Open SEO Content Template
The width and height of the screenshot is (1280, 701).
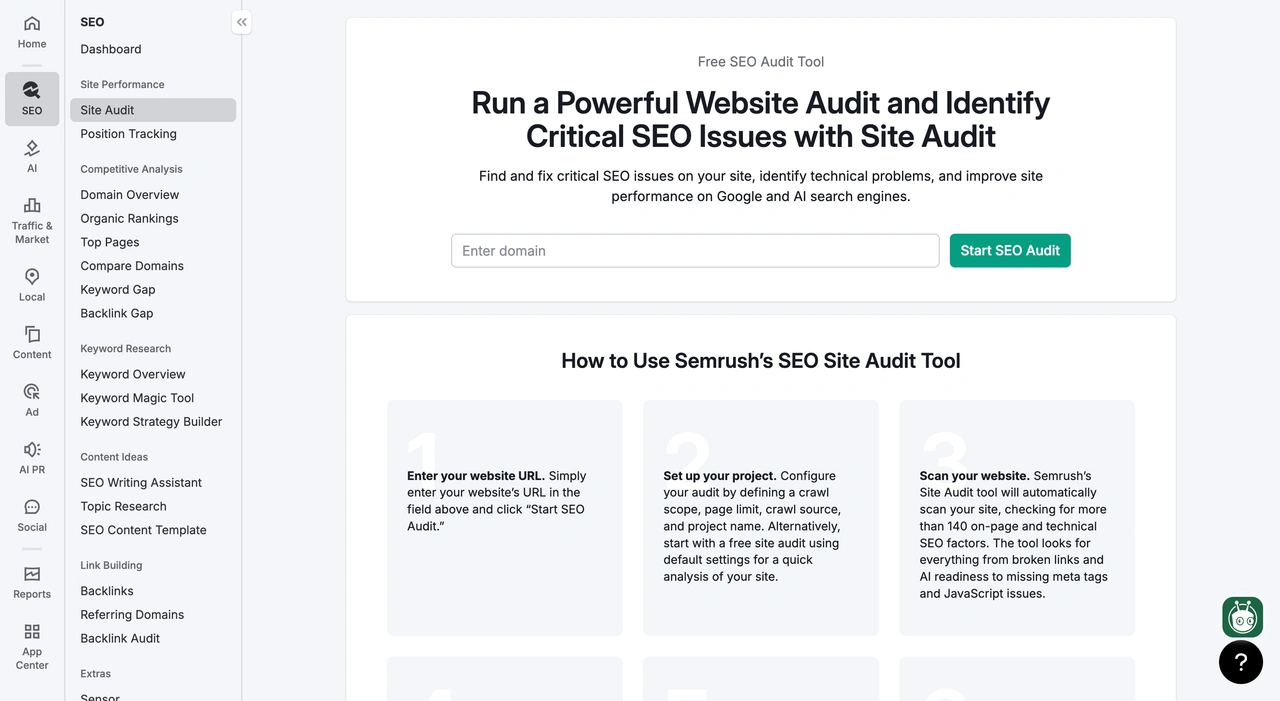coord(143,530)
